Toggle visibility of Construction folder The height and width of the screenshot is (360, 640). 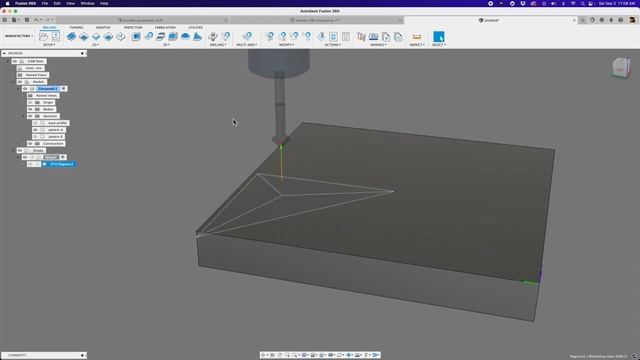click(x=30, y=144)
